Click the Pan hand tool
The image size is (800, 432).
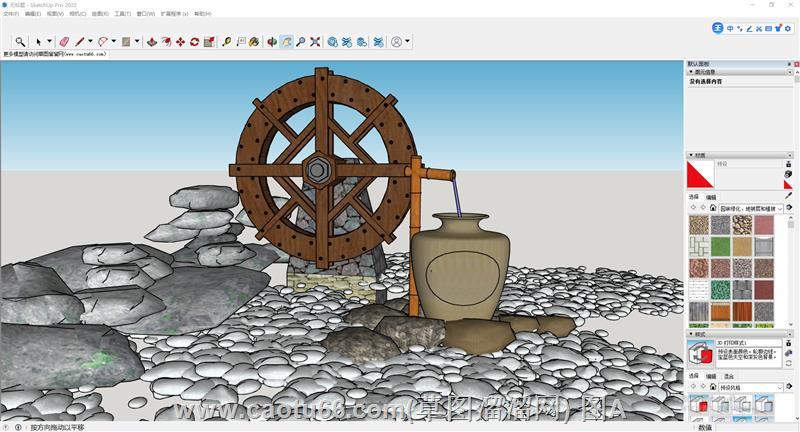[x=287, y=42]
